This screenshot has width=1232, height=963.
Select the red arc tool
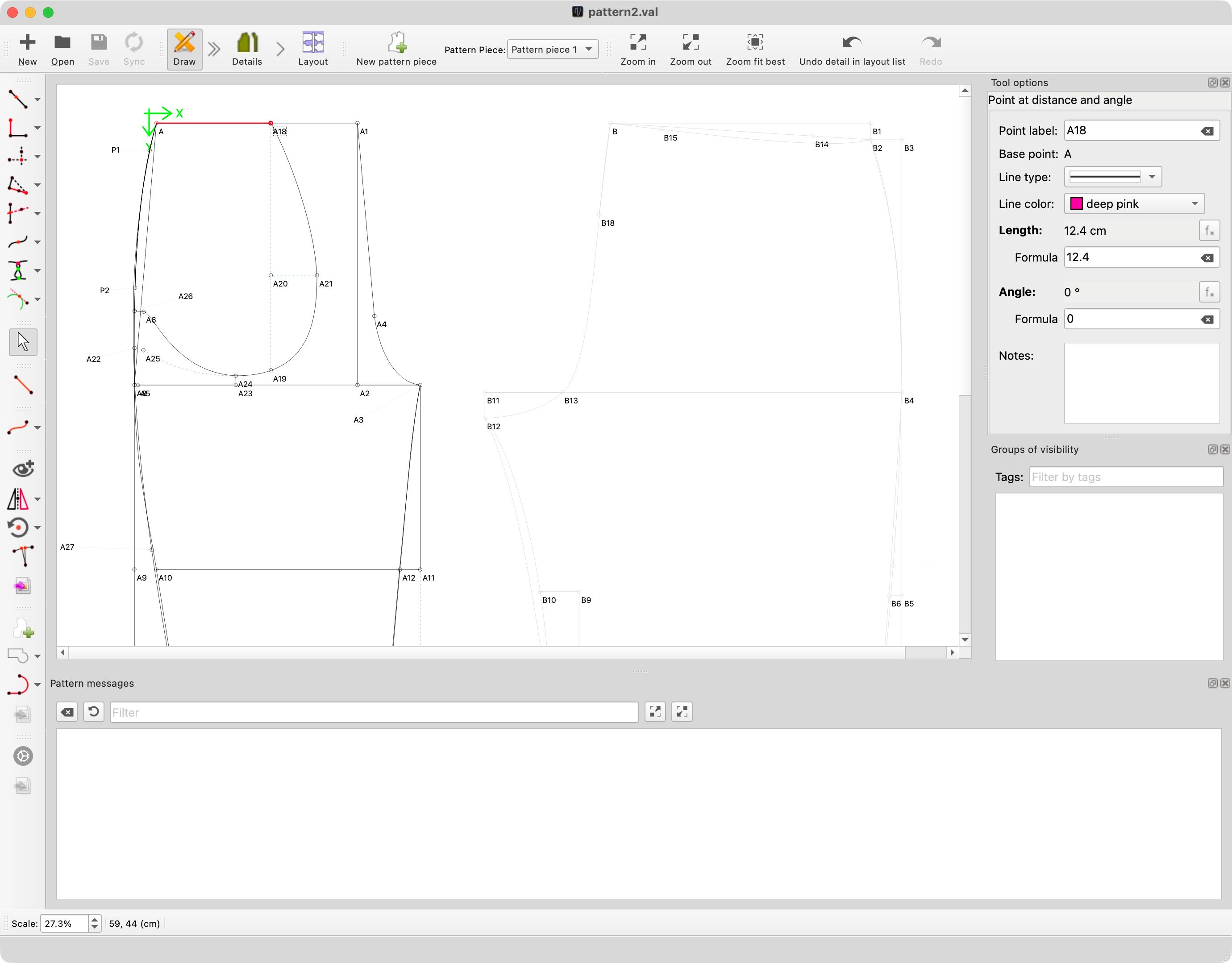coord(18,685)
